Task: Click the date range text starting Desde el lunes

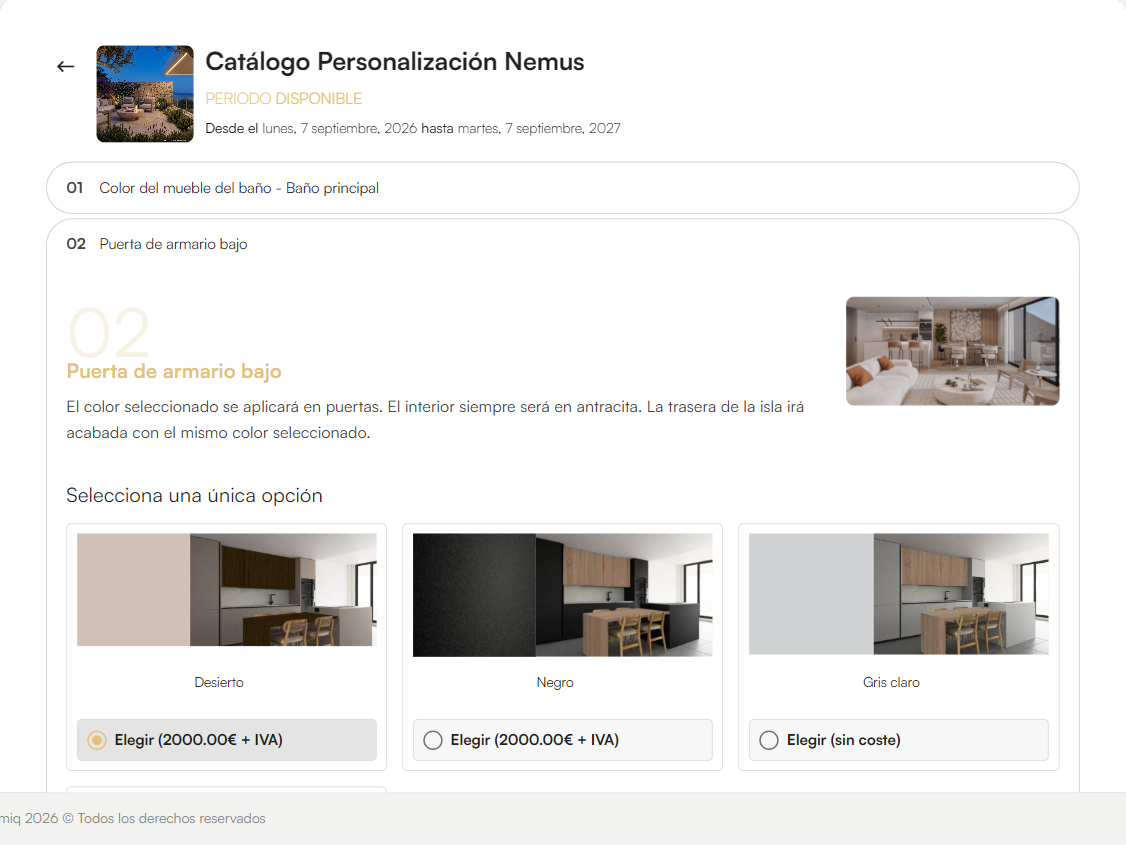Action: [x=413, y=129]
